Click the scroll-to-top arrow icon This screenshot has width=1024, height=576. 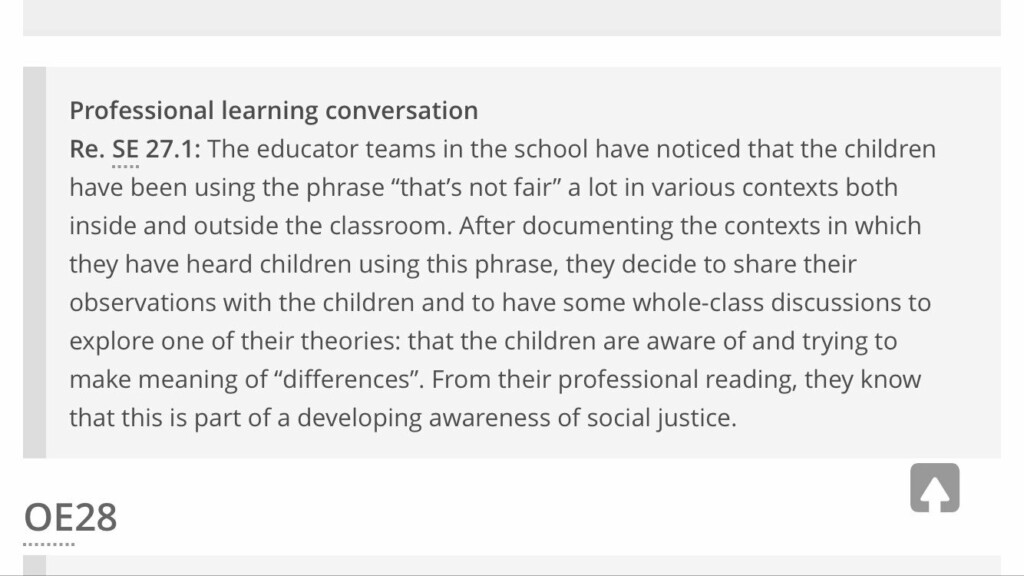935,488
